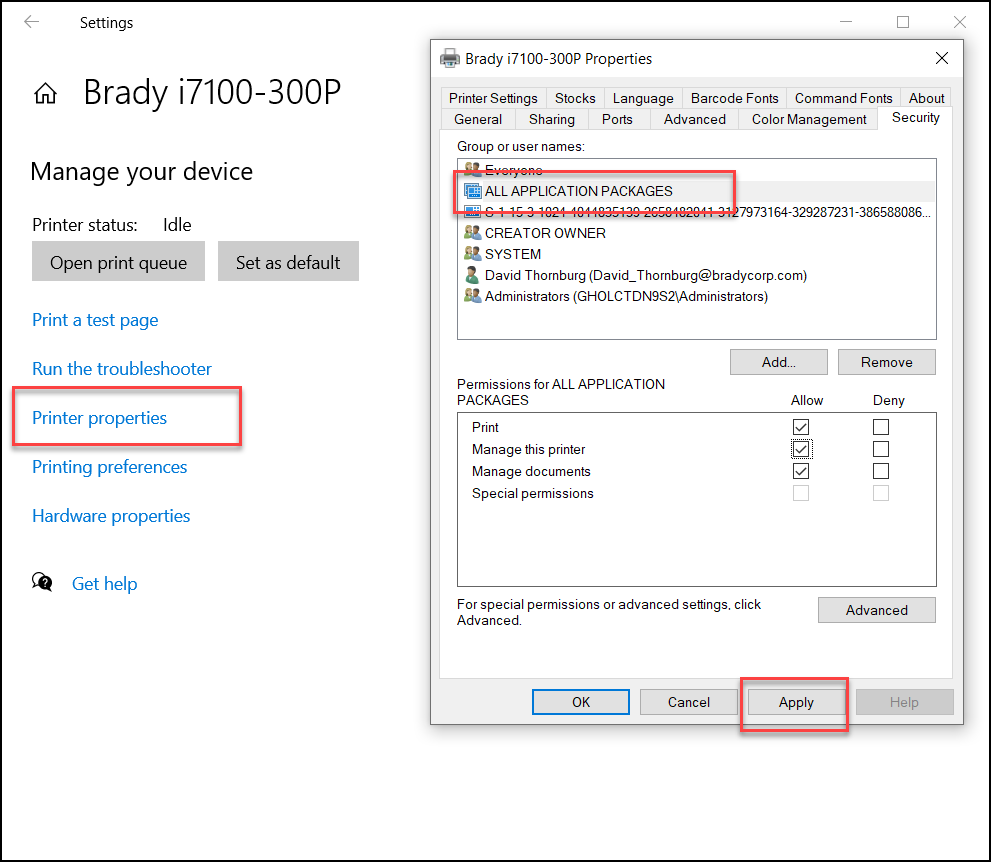The height and width of the screenshot is (862, 991).
Task: Open the Language tab
Action: pos(643,98)
